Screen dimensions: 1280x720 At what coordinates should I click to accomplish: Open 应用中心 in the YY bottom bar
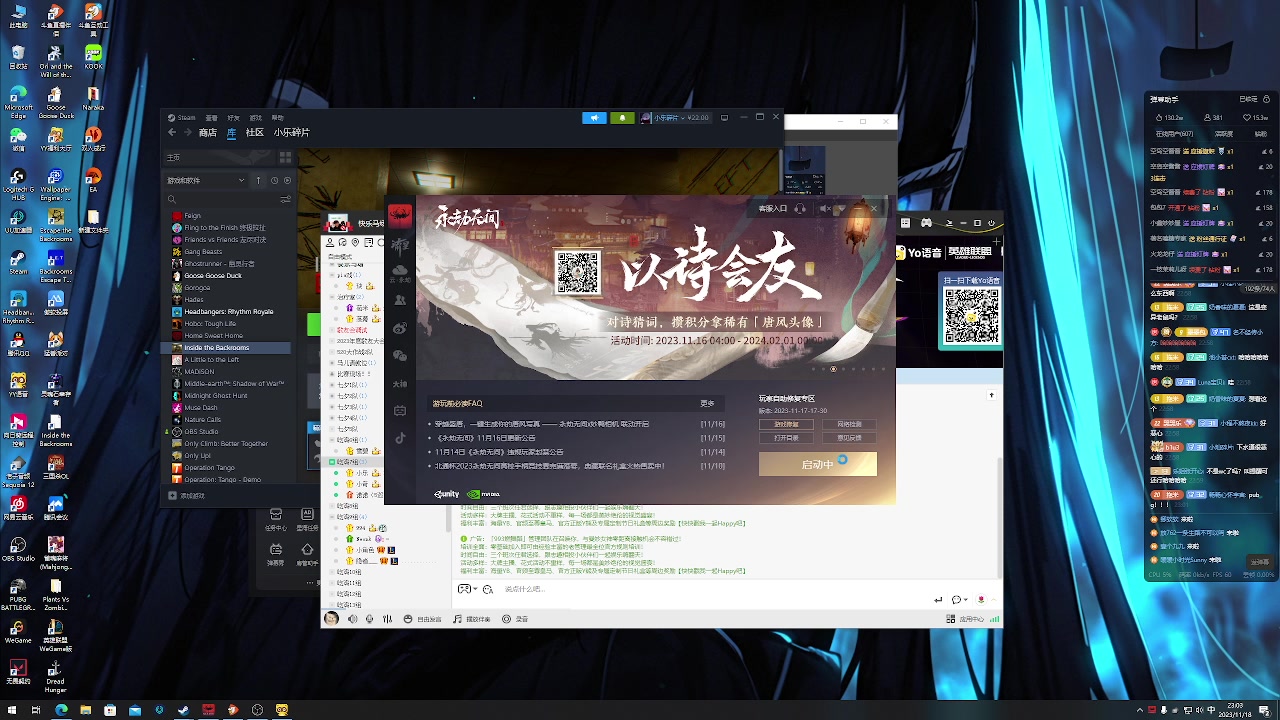click(x=966, y=619)
